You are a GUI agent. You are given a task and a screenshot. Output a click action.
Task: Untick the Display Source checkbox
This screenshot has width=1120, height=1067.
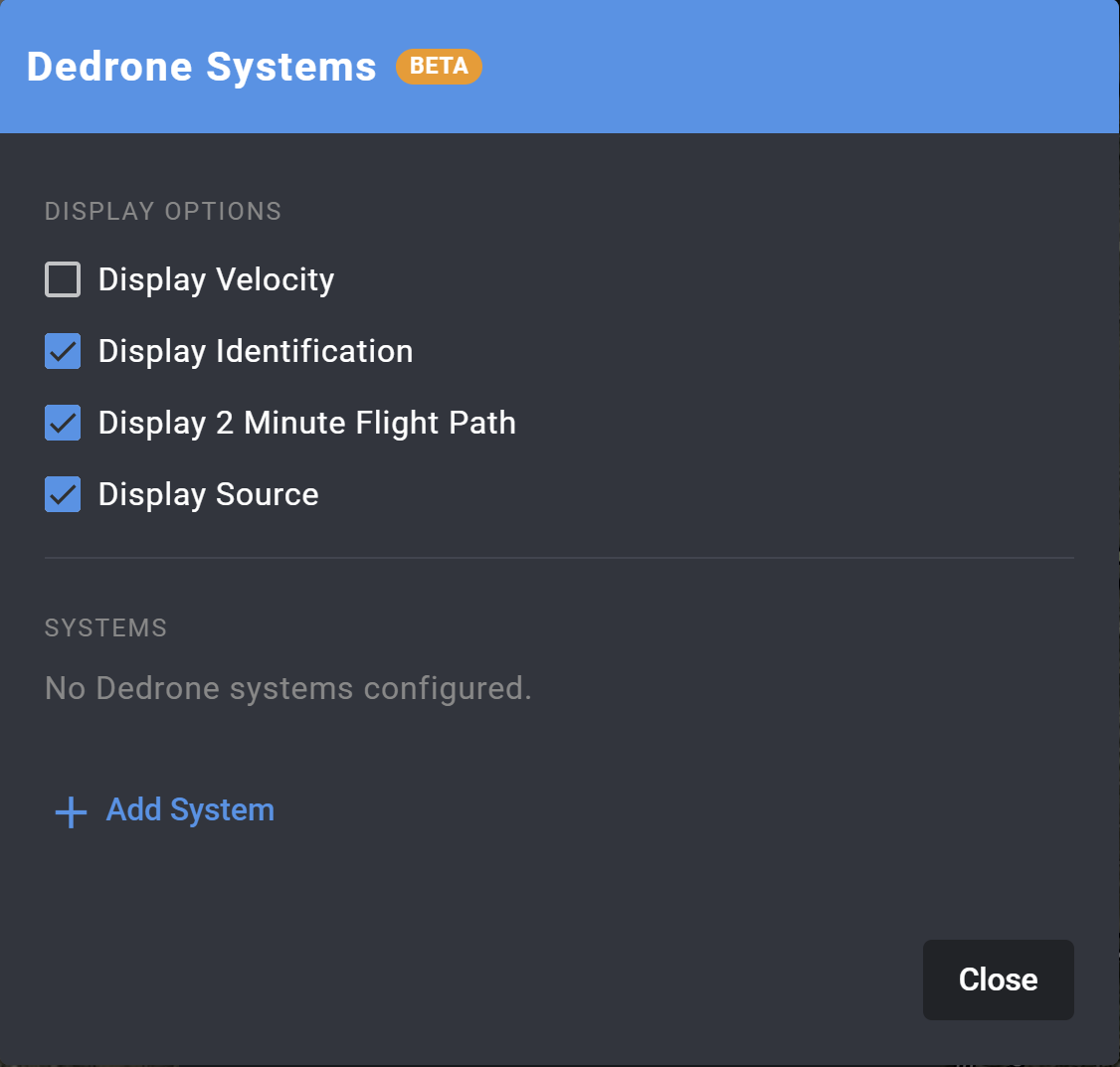(63, 494)
